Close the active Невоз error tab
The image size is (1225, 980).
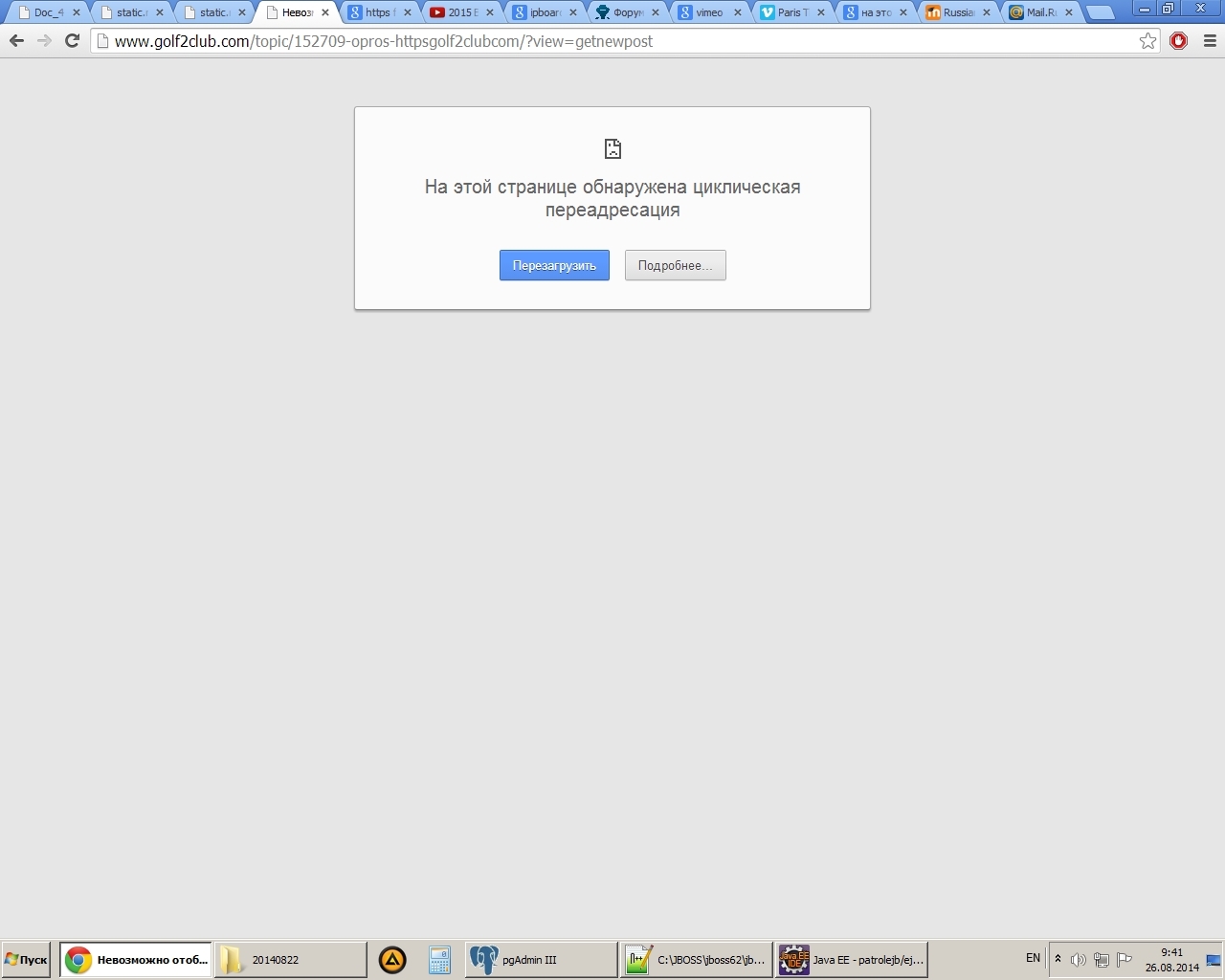[x=325, y=12]
